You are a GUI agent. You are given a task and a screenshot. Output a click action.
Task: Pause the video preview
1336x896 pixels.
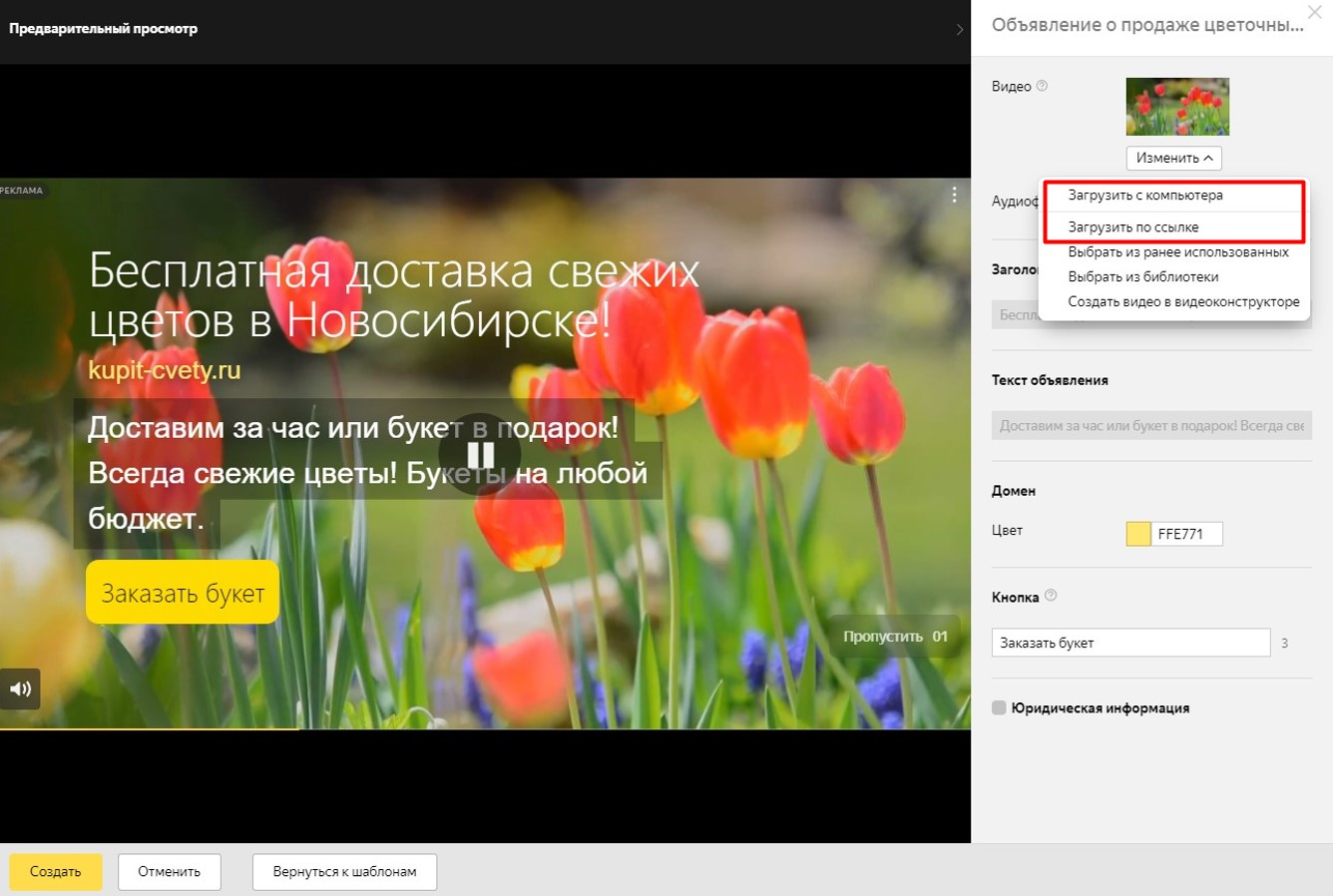coord(480,454)
